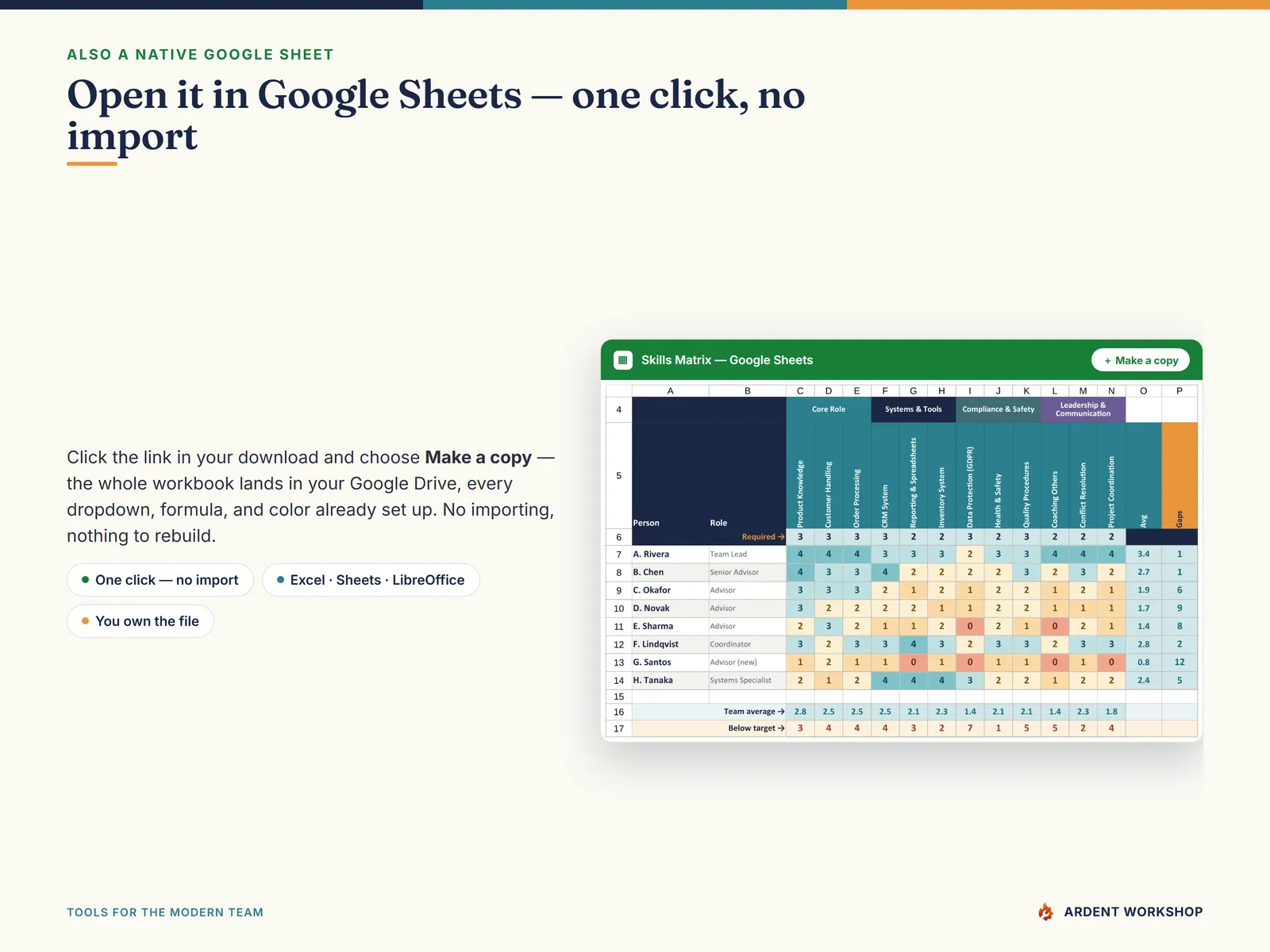Click the Systems Specialist role cell
This screenshot has height=952, width=1270.
748,681
